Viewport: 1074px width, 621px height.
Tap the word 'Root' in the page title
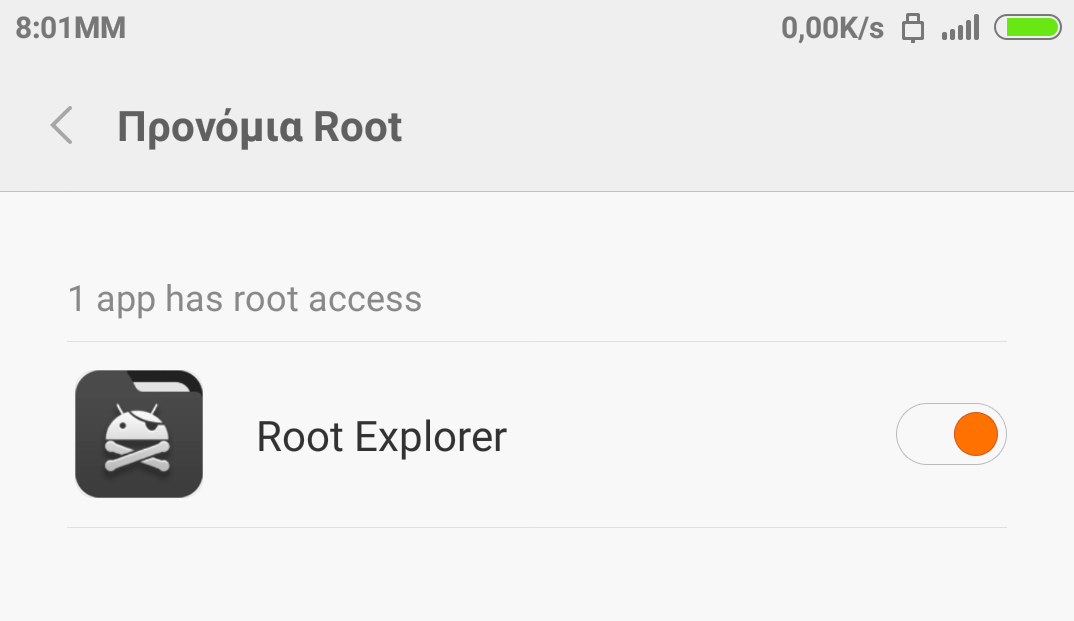358,127
